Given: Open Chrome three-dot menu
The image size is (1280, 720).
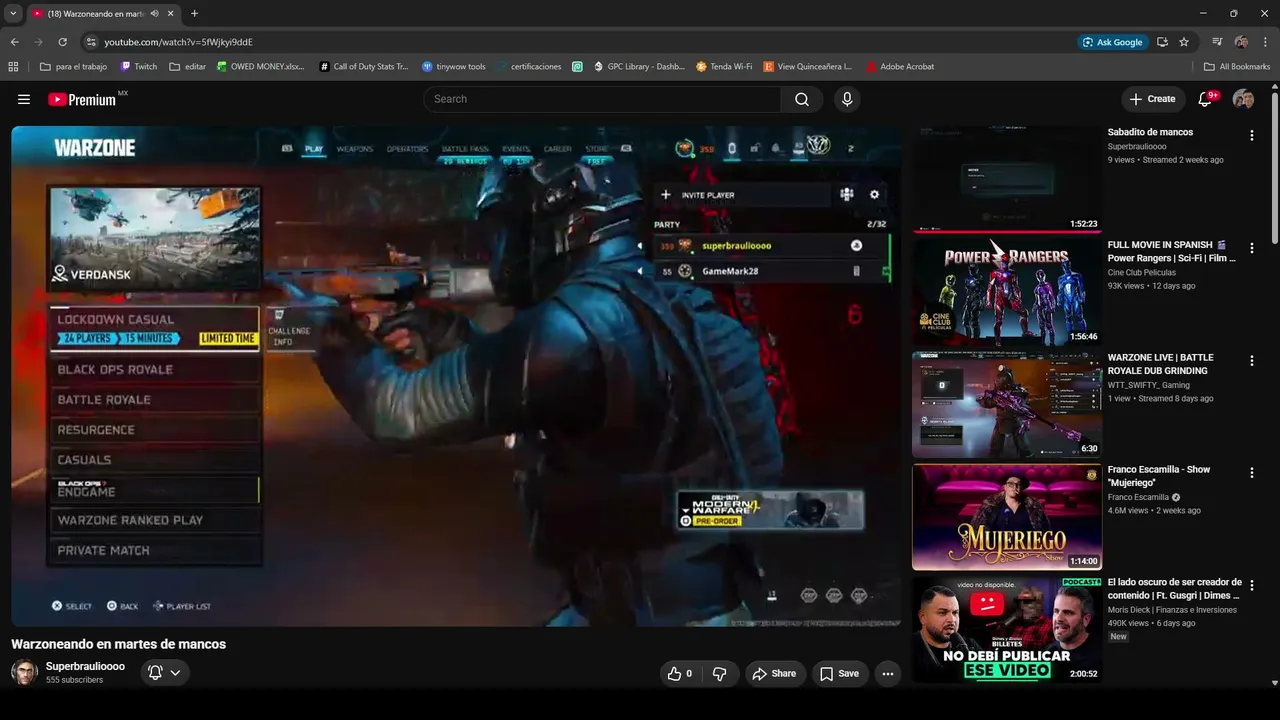Looking at the screenshot, I should 1265,42.
